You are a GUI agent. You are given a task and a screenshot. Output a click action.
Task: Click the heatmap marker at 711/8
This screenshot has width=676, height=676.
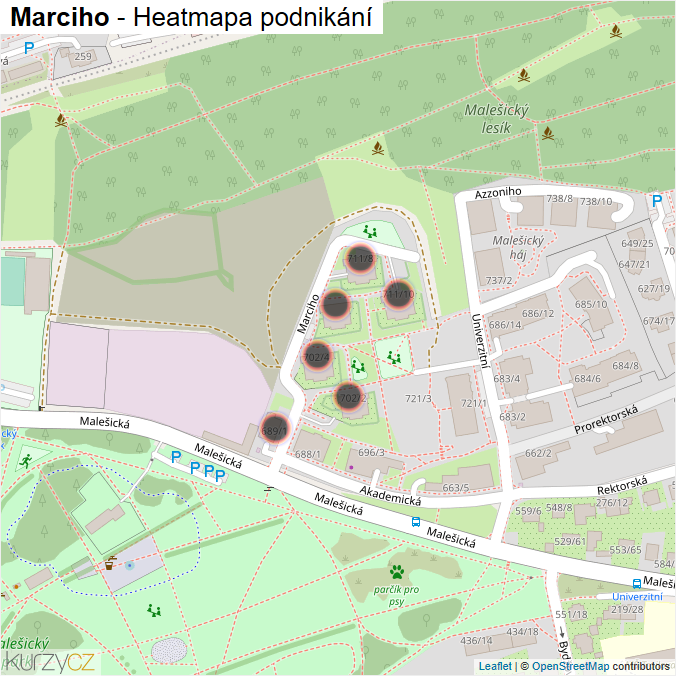coord(360,259)
